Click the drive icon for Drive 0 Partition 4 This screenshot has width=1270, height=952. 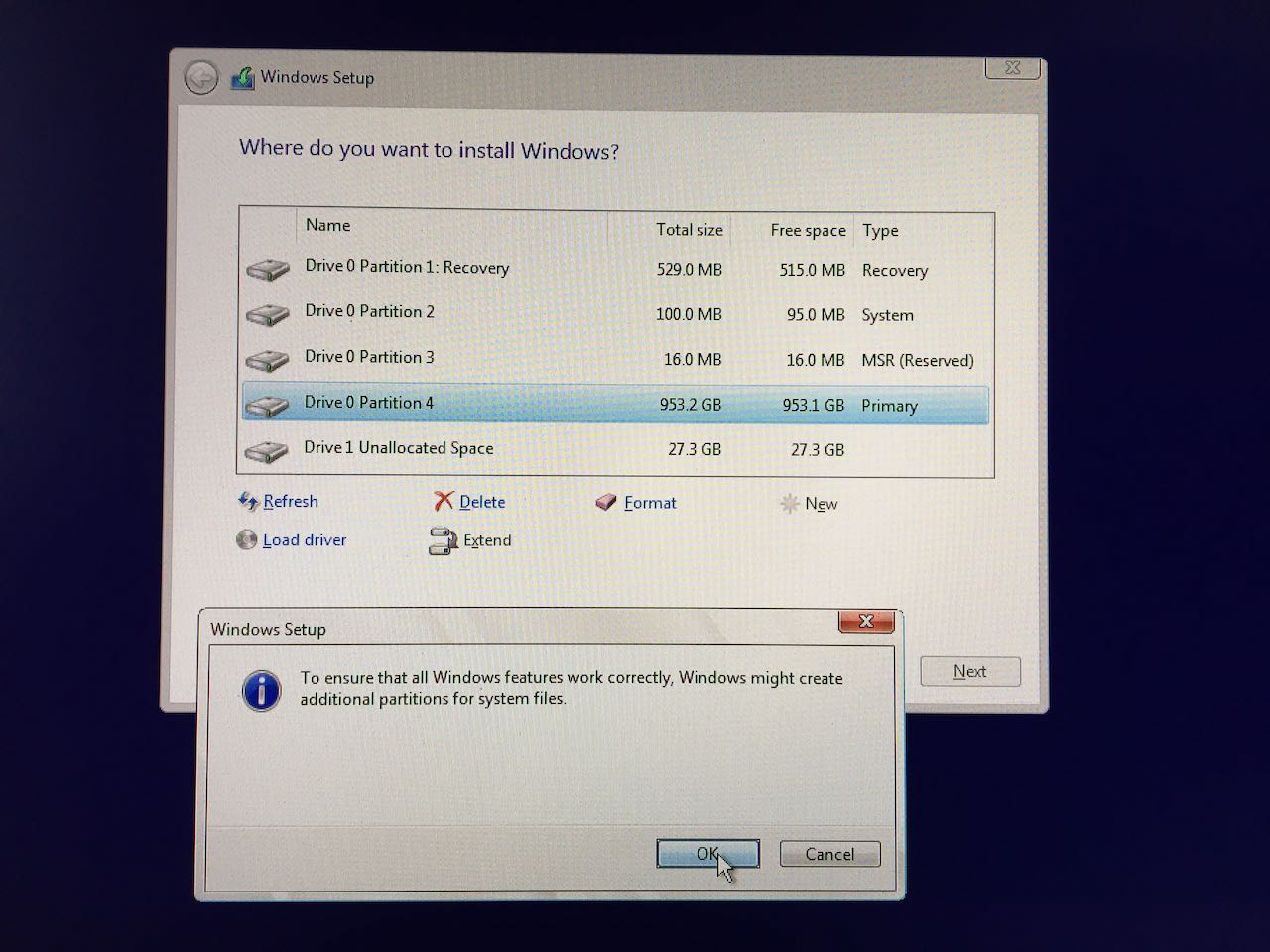coord(267,406)
